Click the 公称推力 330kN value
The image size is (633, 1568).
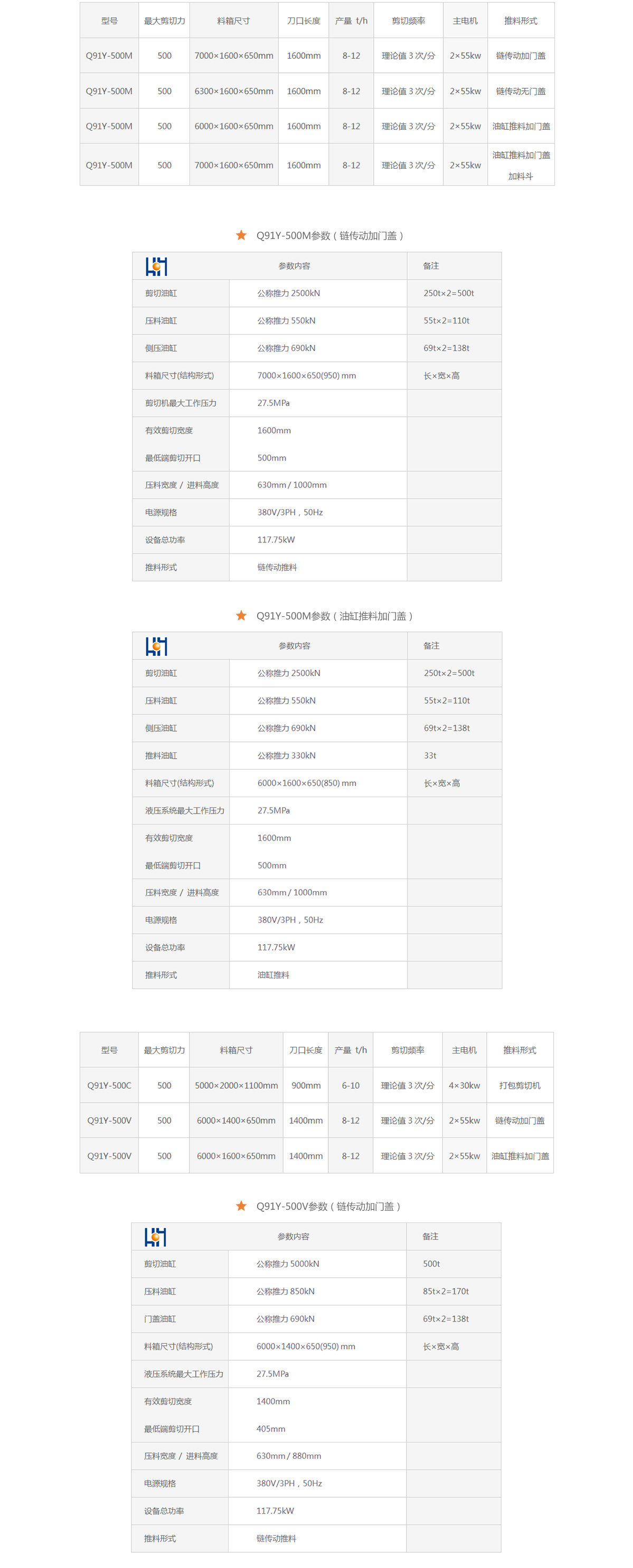(x=286, y=756)
